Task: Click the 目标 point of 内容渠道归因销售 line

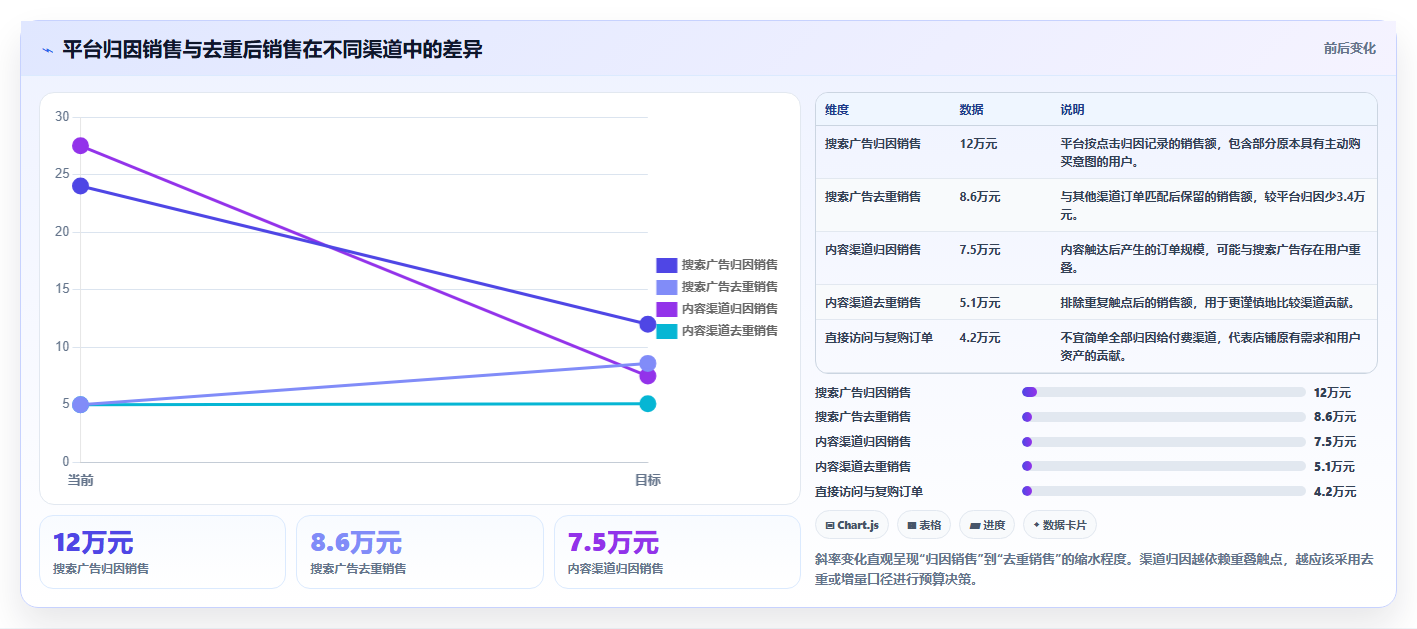Action: (x=647, y=376)
